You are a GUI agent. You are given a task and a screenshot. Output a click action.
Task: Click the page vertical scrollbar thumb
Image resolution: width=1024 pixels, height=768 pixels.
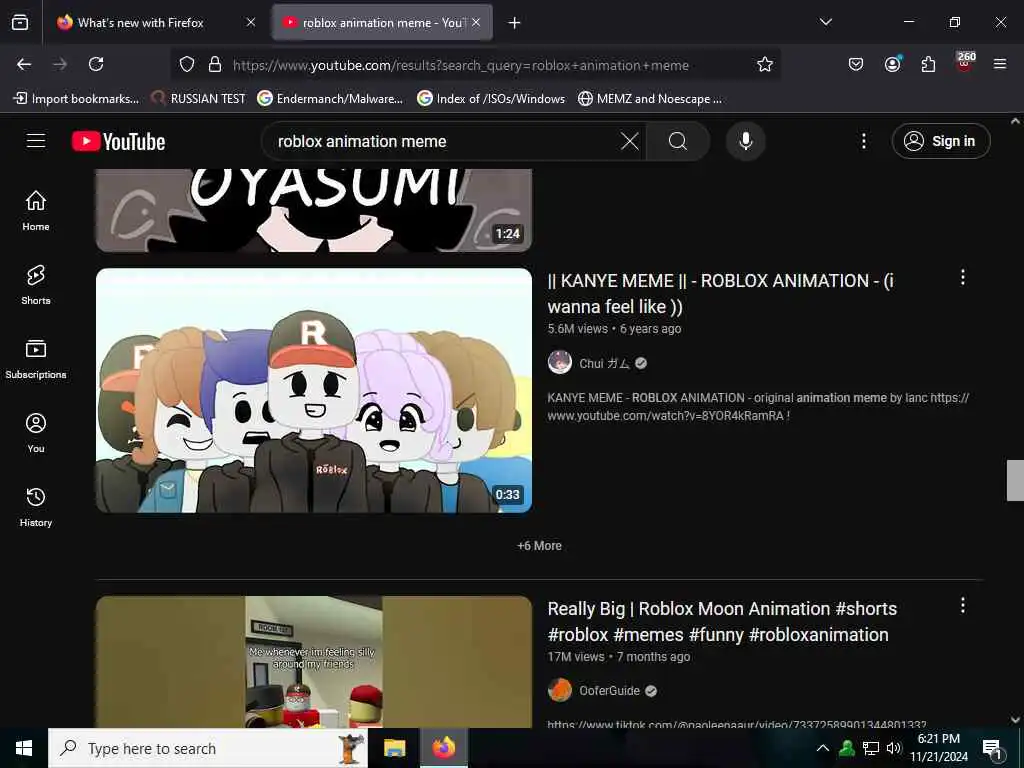coord(1016,480)
